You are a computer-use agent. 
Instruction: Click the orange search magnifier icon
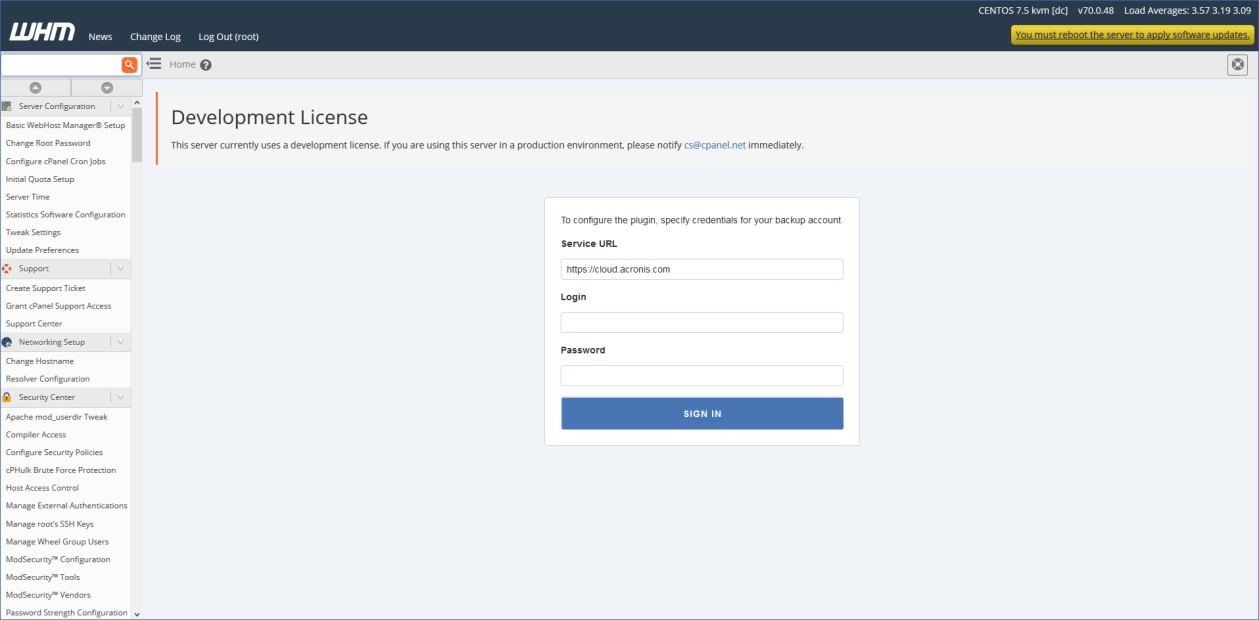click(x=129, y=65)
